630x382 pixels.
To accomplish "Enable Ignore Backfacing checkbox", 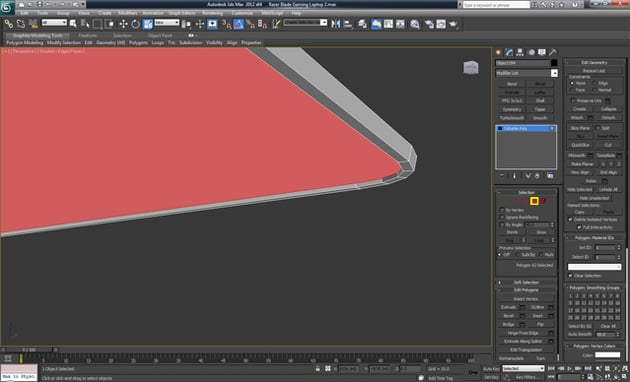I will click(502, 217).
